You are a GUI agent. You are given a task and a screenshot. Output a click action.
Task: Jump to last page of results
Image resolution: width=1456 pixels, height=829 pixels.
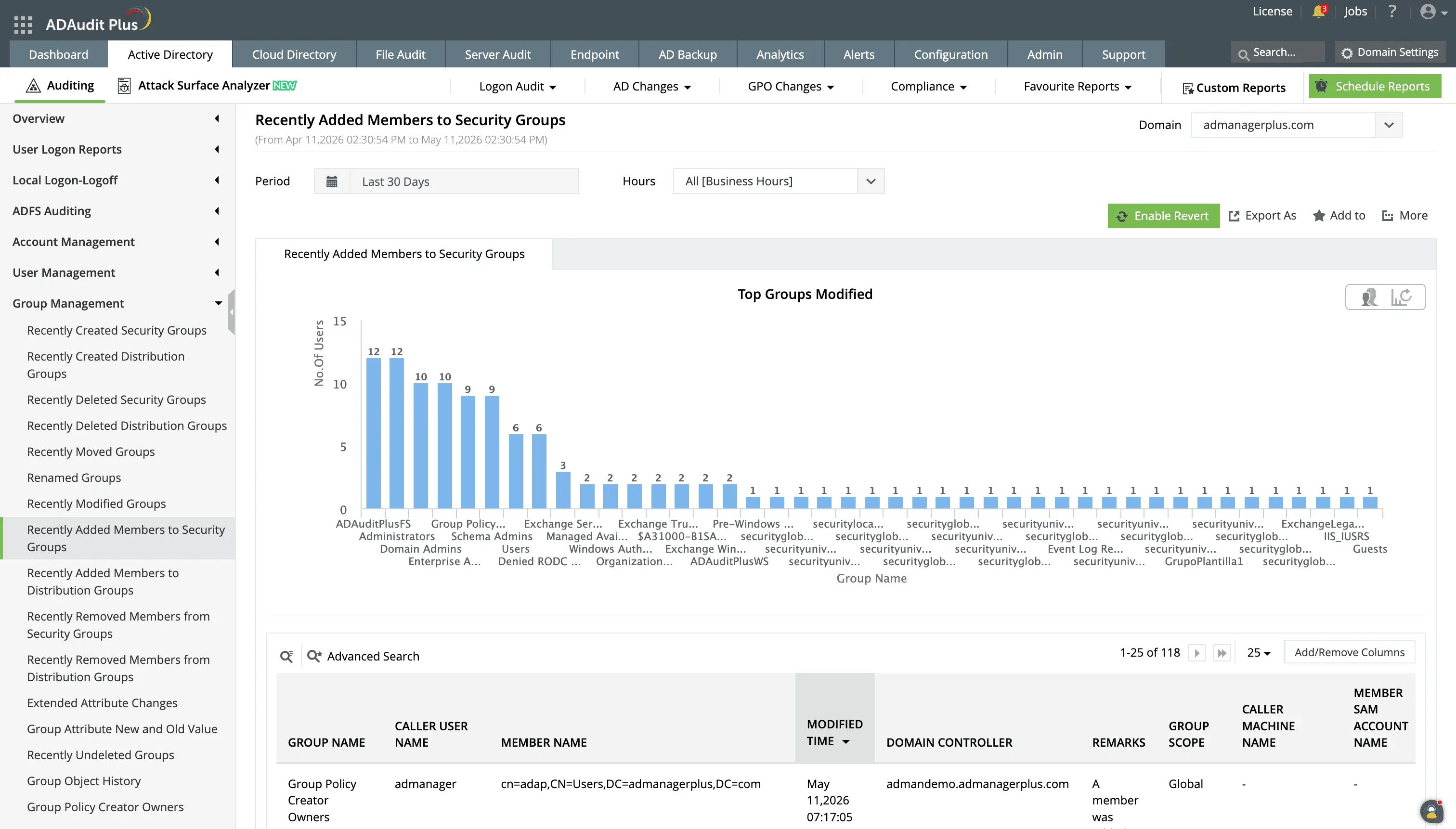click(1222, 652)
